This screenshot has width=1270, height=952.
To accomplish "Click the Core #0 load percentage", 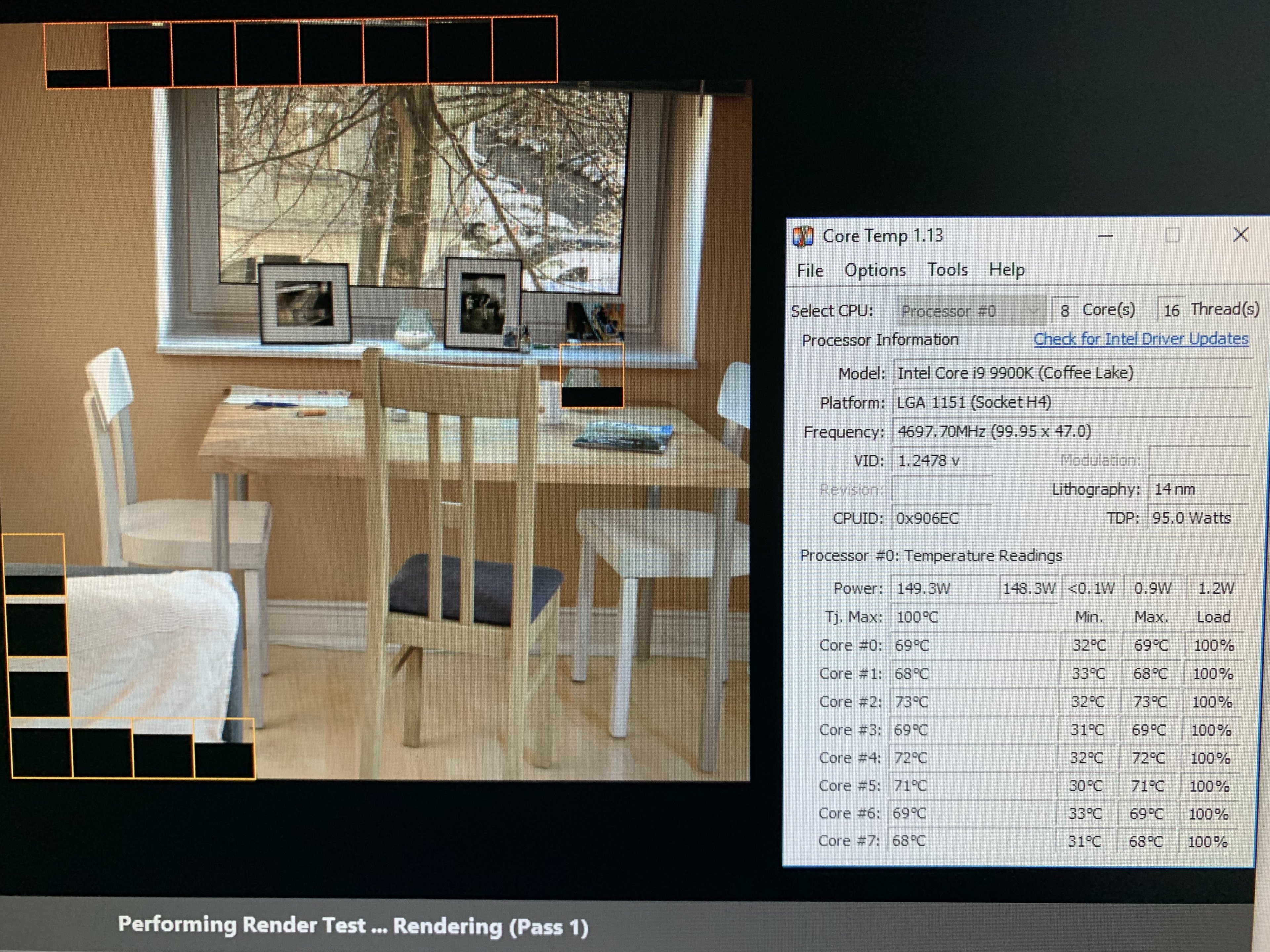I will coord(1213,645).
